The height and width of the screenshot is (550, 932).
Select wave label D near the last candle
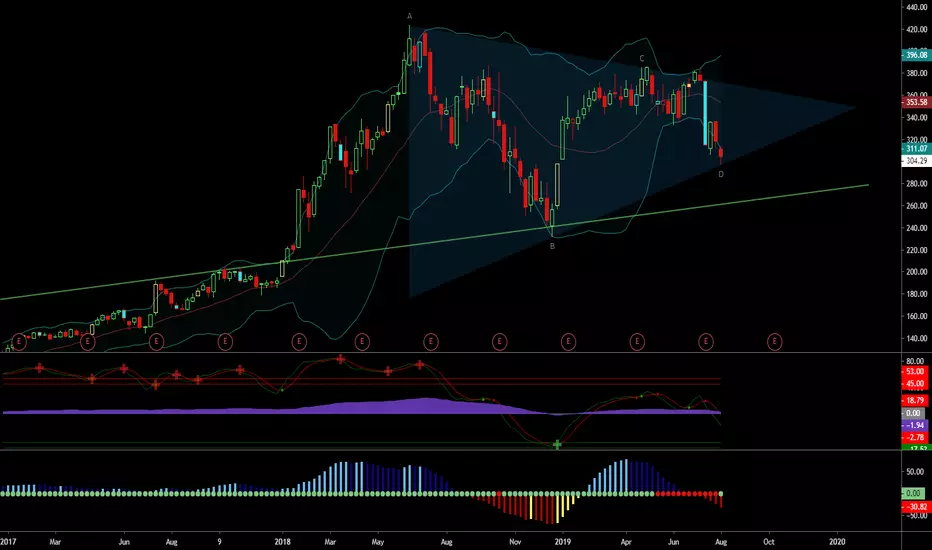click(x=721, y=174)
